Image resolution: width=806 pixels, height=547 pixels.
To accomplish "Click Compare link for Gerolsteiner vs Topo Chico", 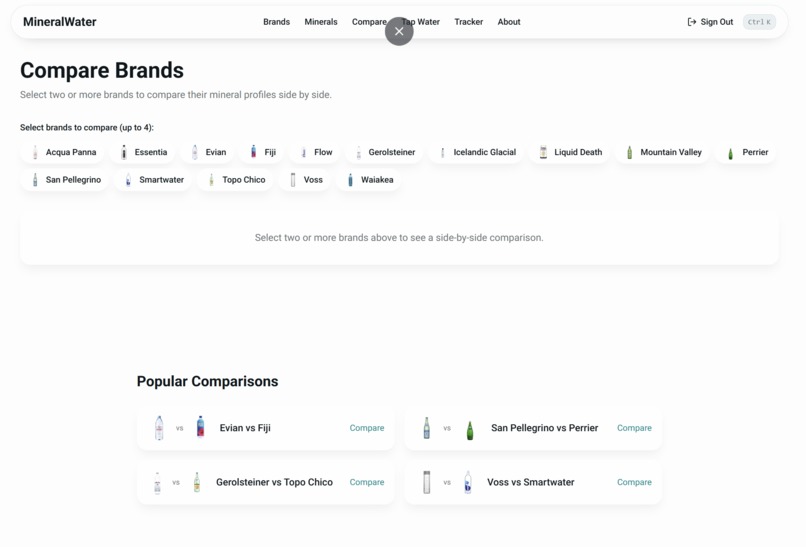I will pos(367,482).
